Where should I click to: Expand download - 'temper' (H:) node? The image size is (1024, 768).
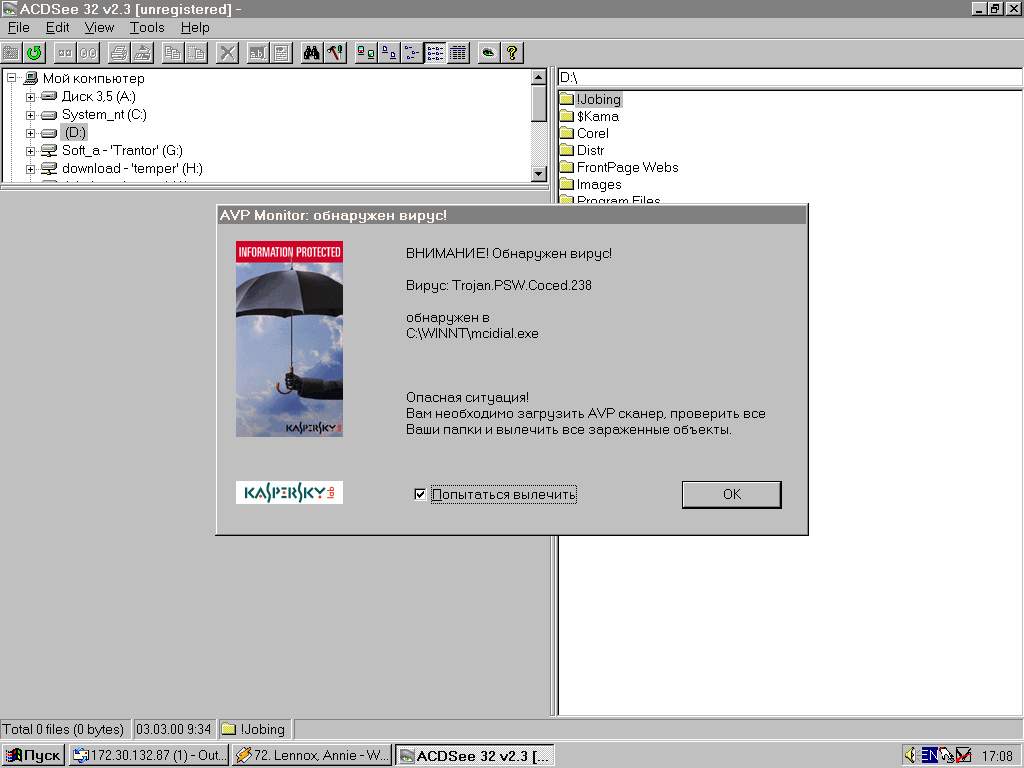(30, 169)
